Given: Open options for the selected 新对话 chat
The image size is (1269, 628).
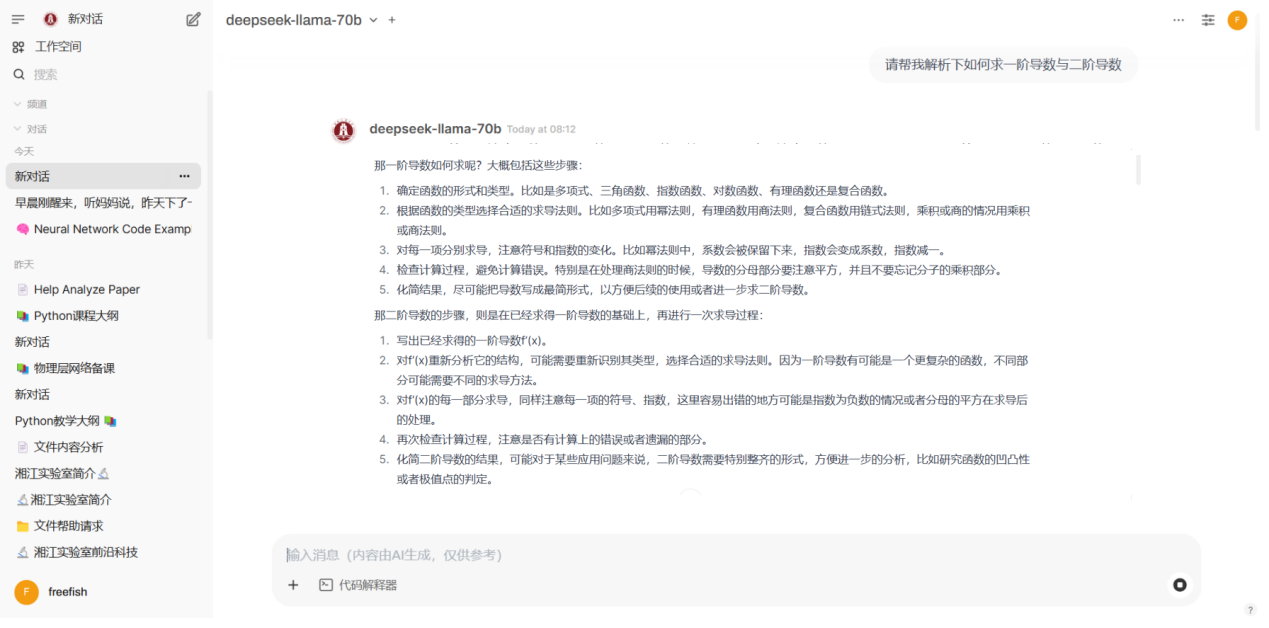Looking at the screenshot, I should (x=184, y=176).
